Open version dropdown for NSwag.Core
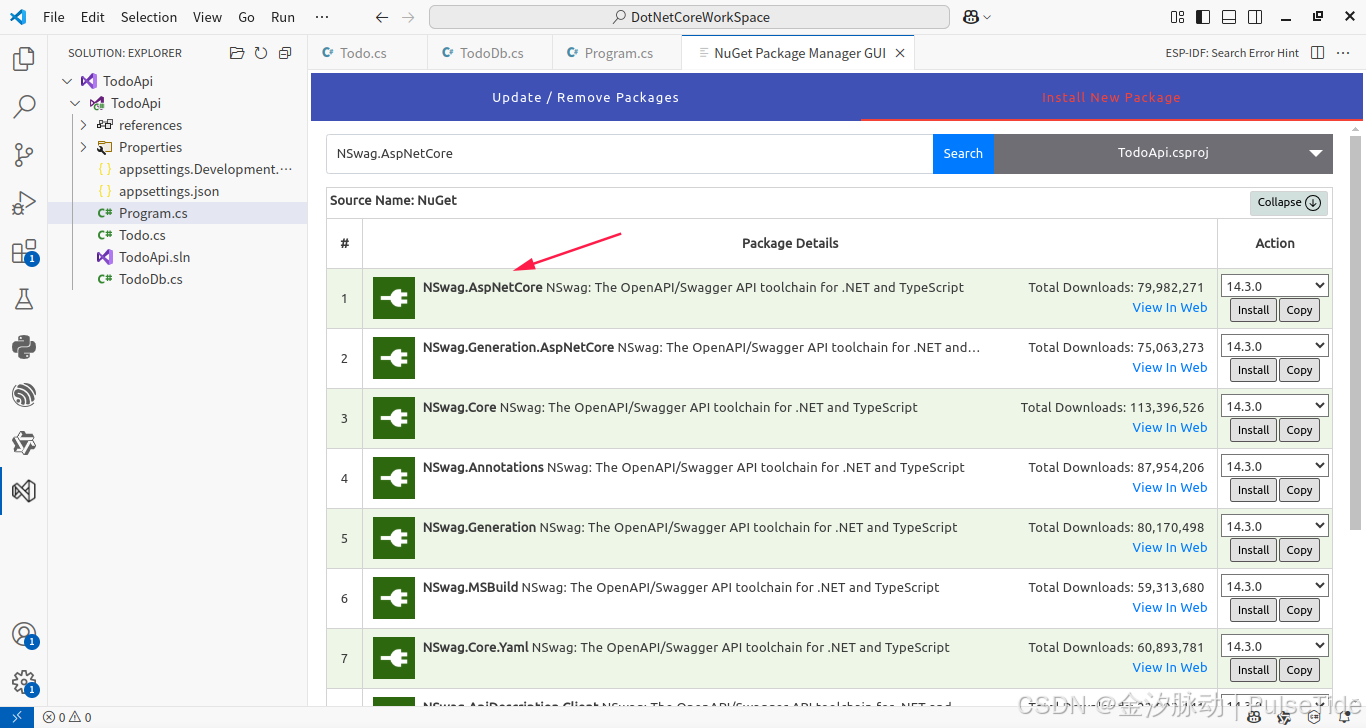The width and height of the screenshot is (1366, 728). 1275,406
